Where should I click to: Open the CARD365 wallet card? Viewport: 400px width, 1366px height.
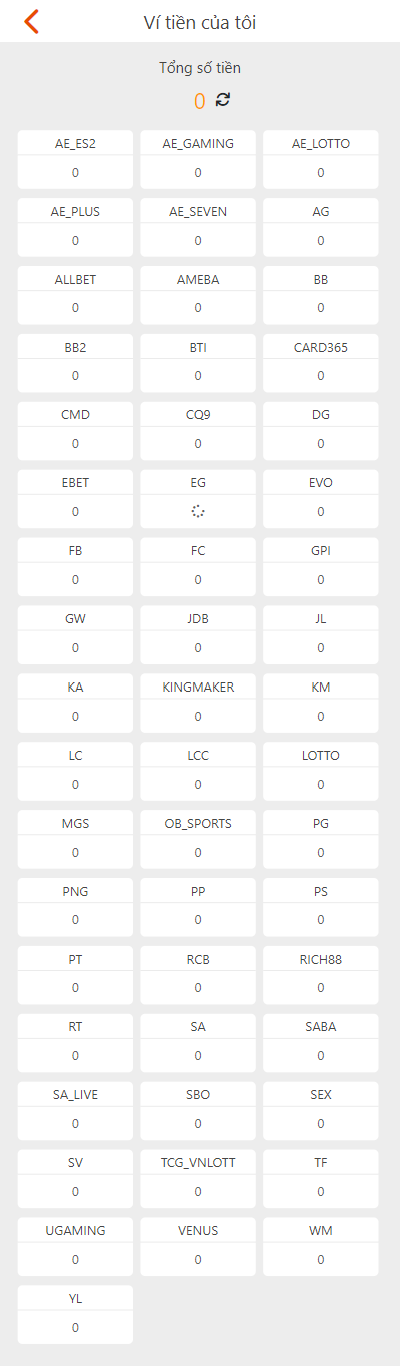(321, 363)
